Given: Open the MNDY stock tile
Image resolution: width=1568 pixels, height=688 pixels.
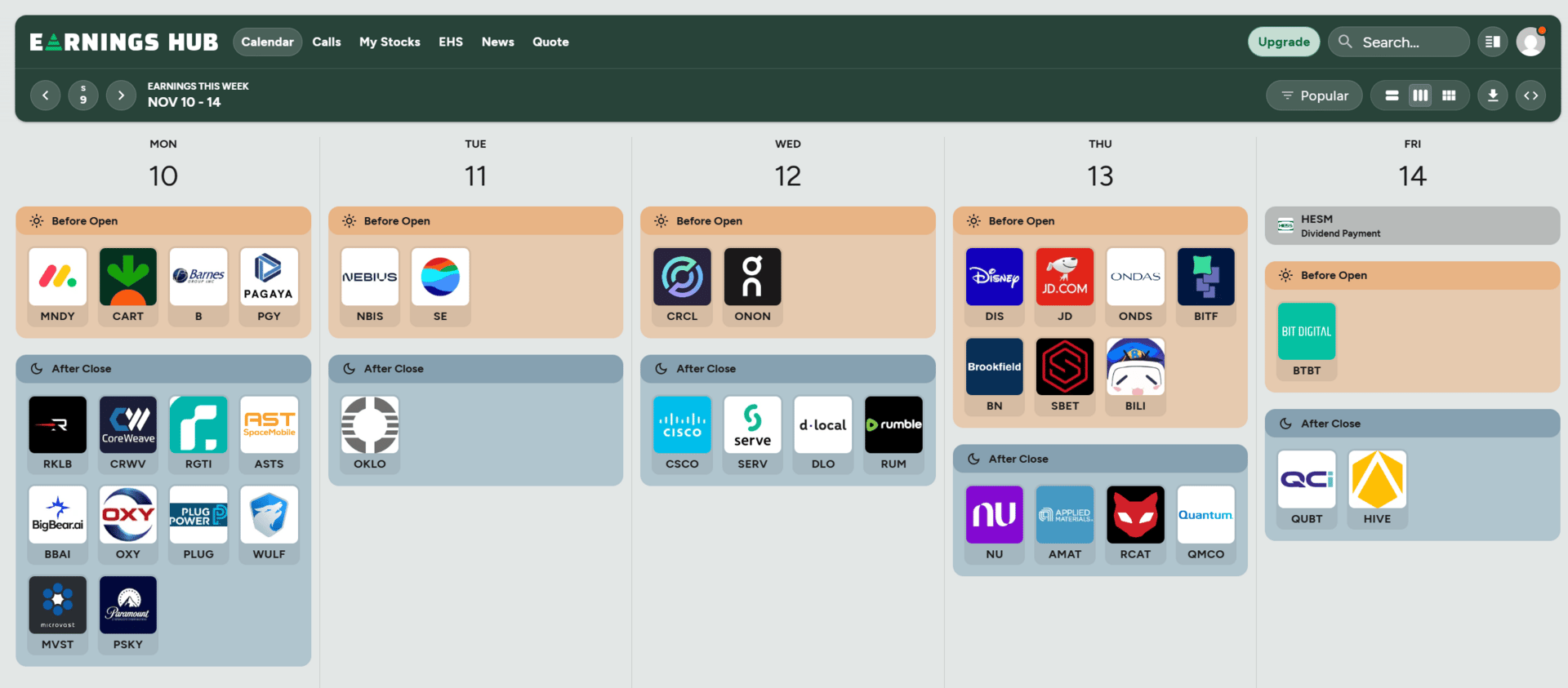Looking at the screenshot, I should pos(57,286).
